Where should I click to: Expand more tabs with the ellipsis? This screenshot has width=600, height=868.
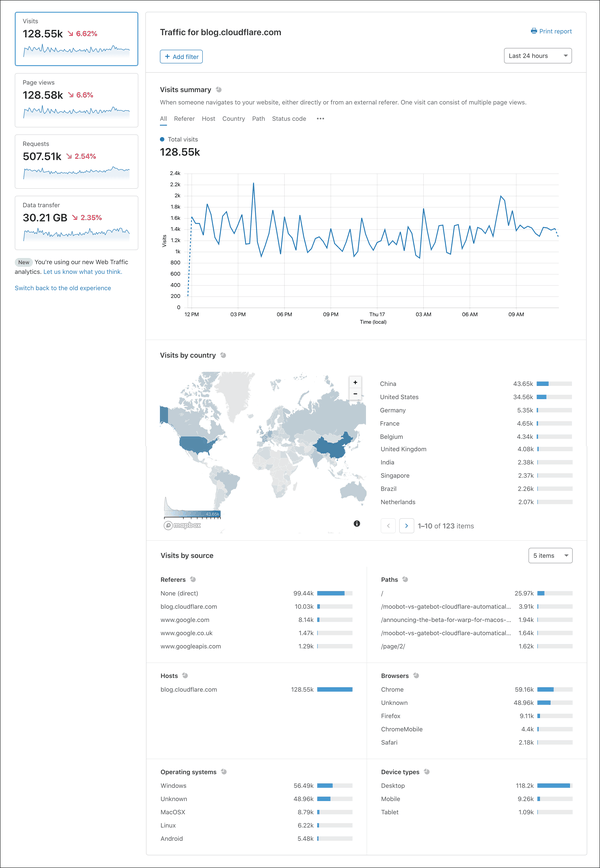pos(320,119)
